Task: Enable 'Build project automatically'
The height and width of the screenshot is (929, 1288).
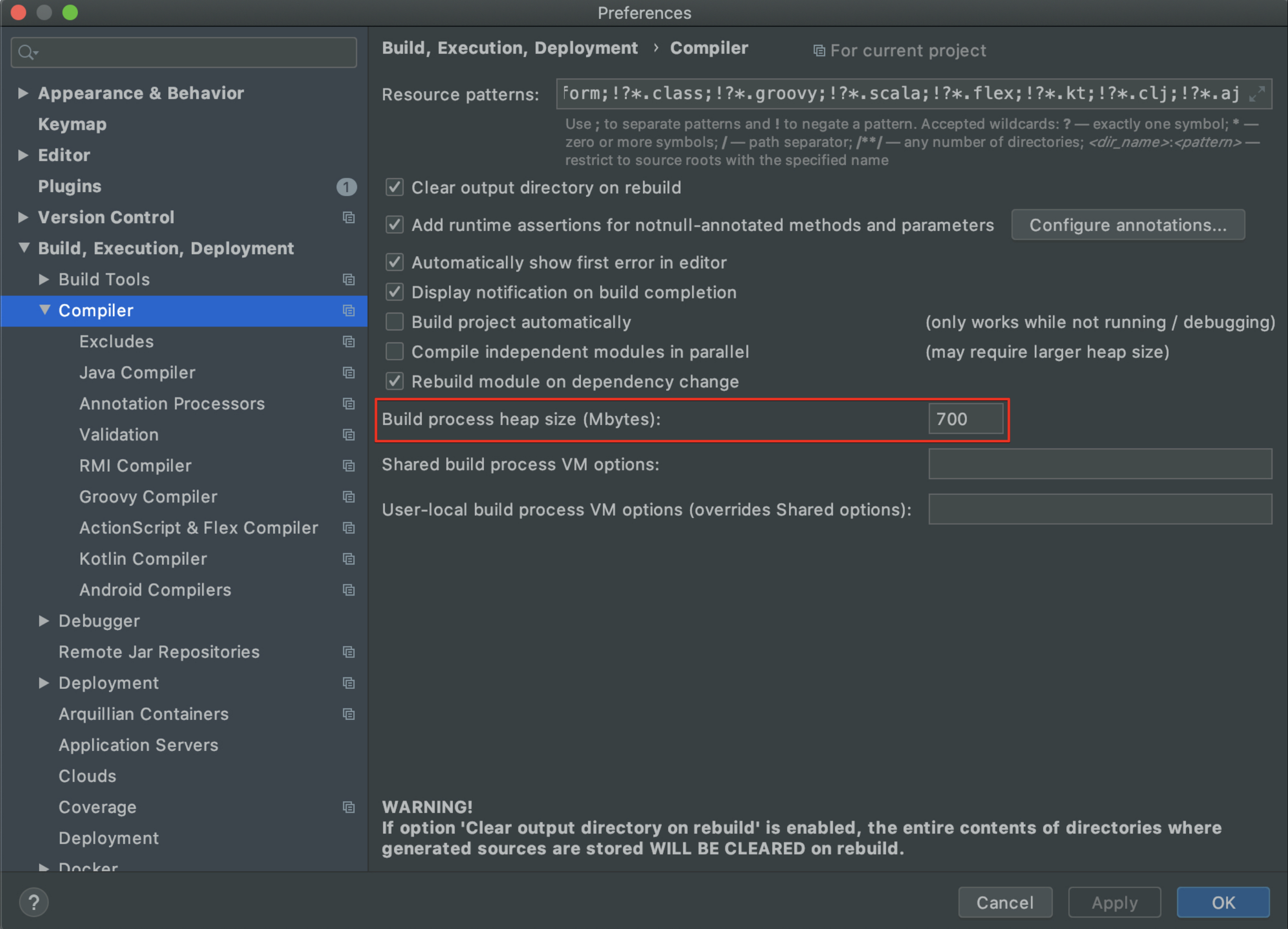Action: pos(394,322)
